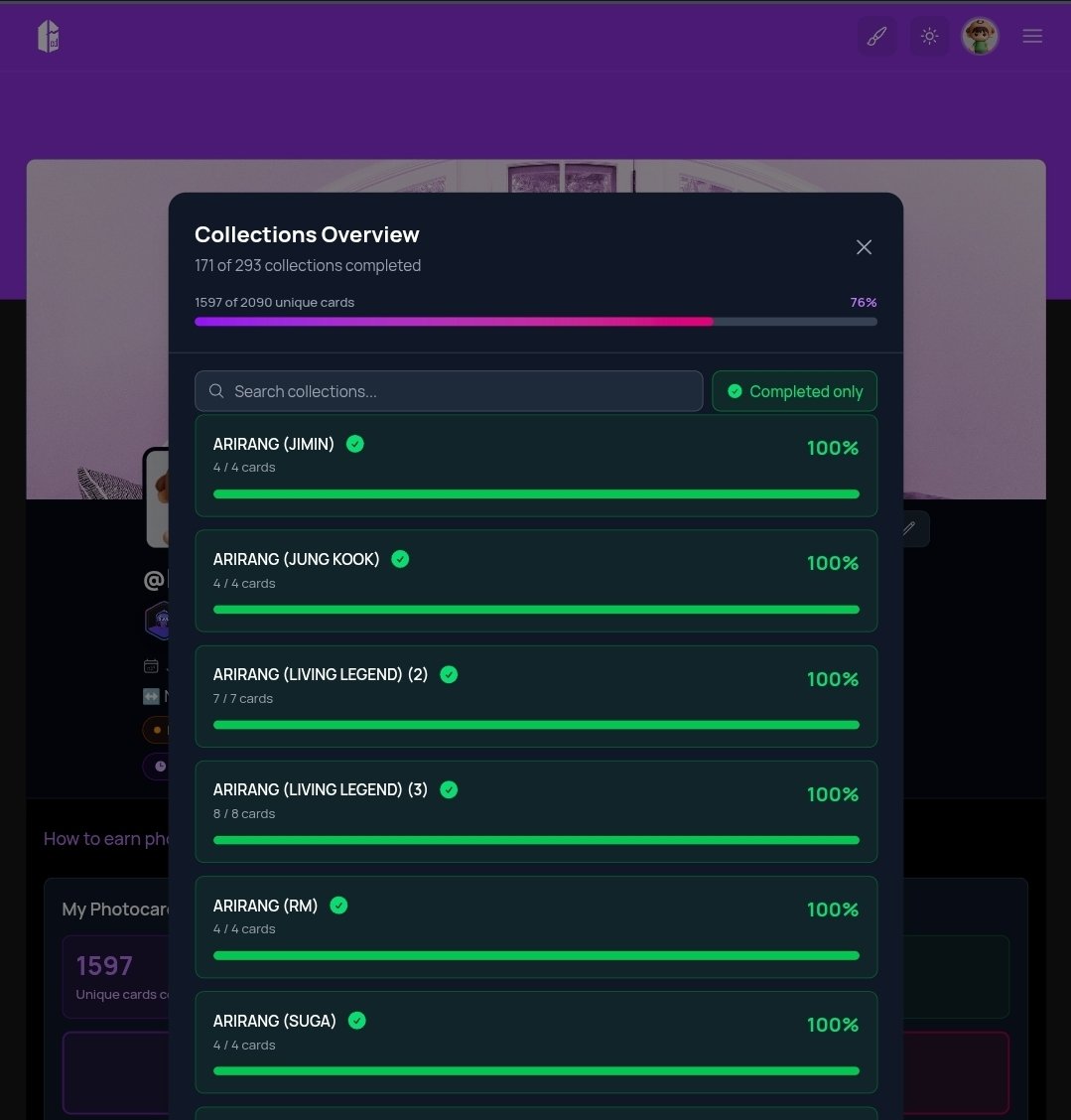This screenshot has width=1071, height=1120.
Task: Click the ARIRANG (JIMIN) green progress bar
Action: tap(536, 493)
